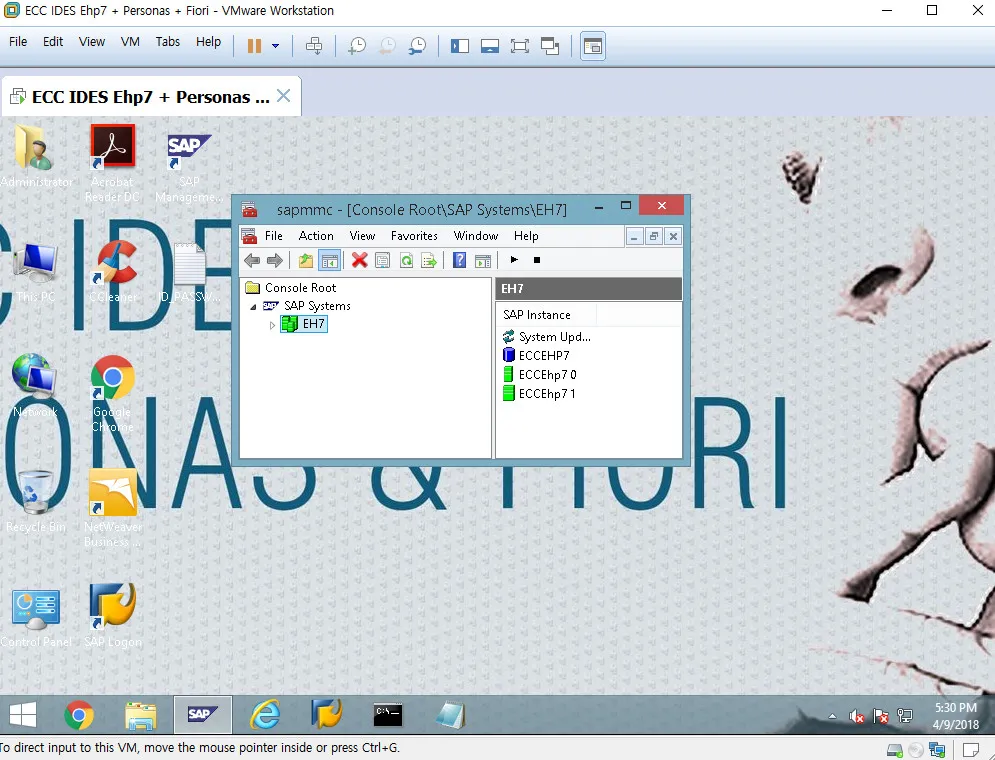The width and height of the screenshot is (995, 760).
Task: Select Console Root in the tree
Action: pos(300,288)
